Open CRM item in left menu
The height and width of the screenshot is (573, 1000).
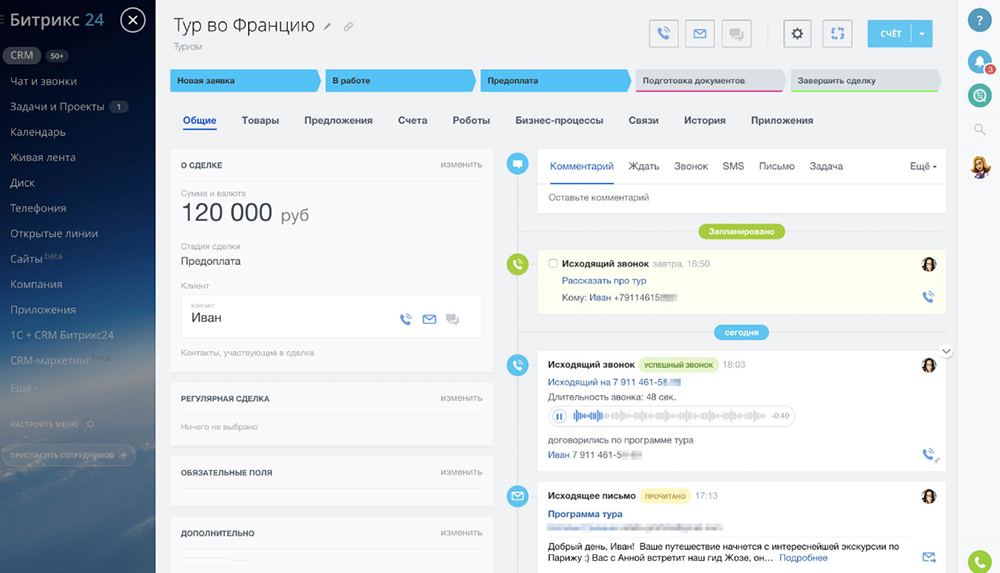(x=22, y=56)
